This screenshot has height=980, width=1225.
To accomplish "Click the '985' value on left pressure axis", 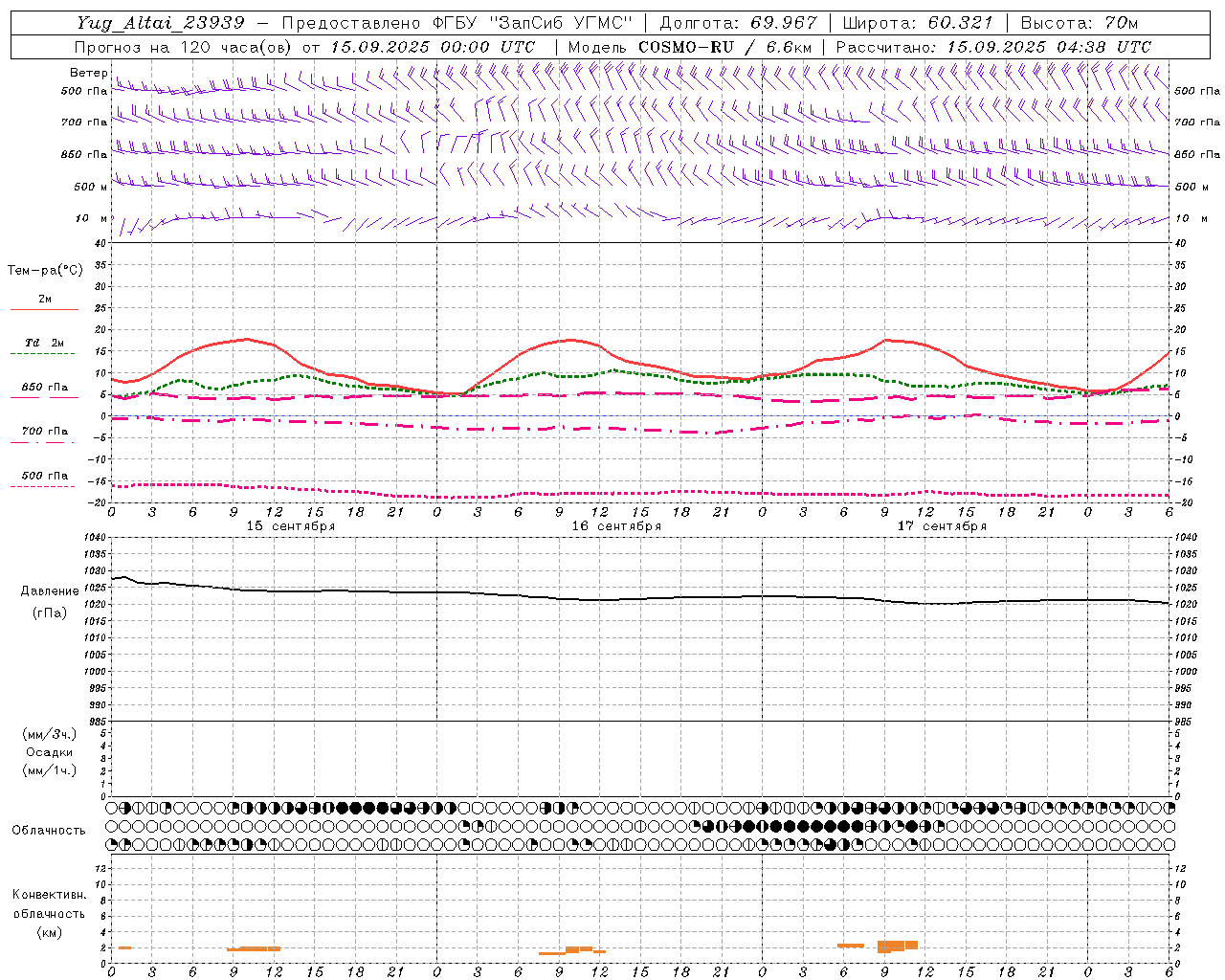I will click(96, 722).
